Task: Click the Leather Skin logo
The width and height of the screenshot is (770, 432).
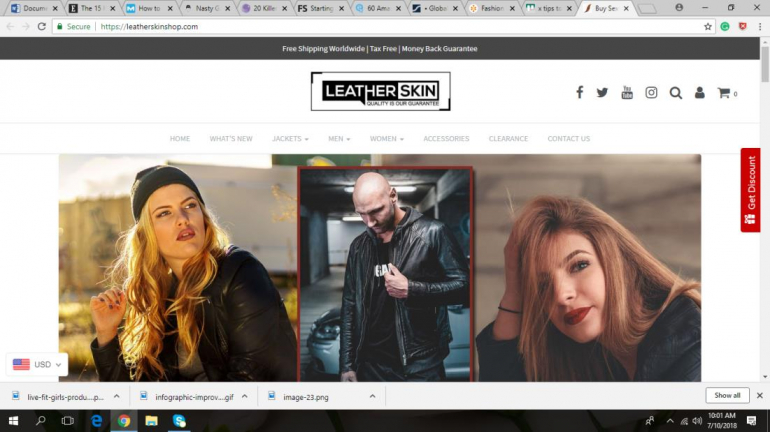Action: click(x=380, y=91)
